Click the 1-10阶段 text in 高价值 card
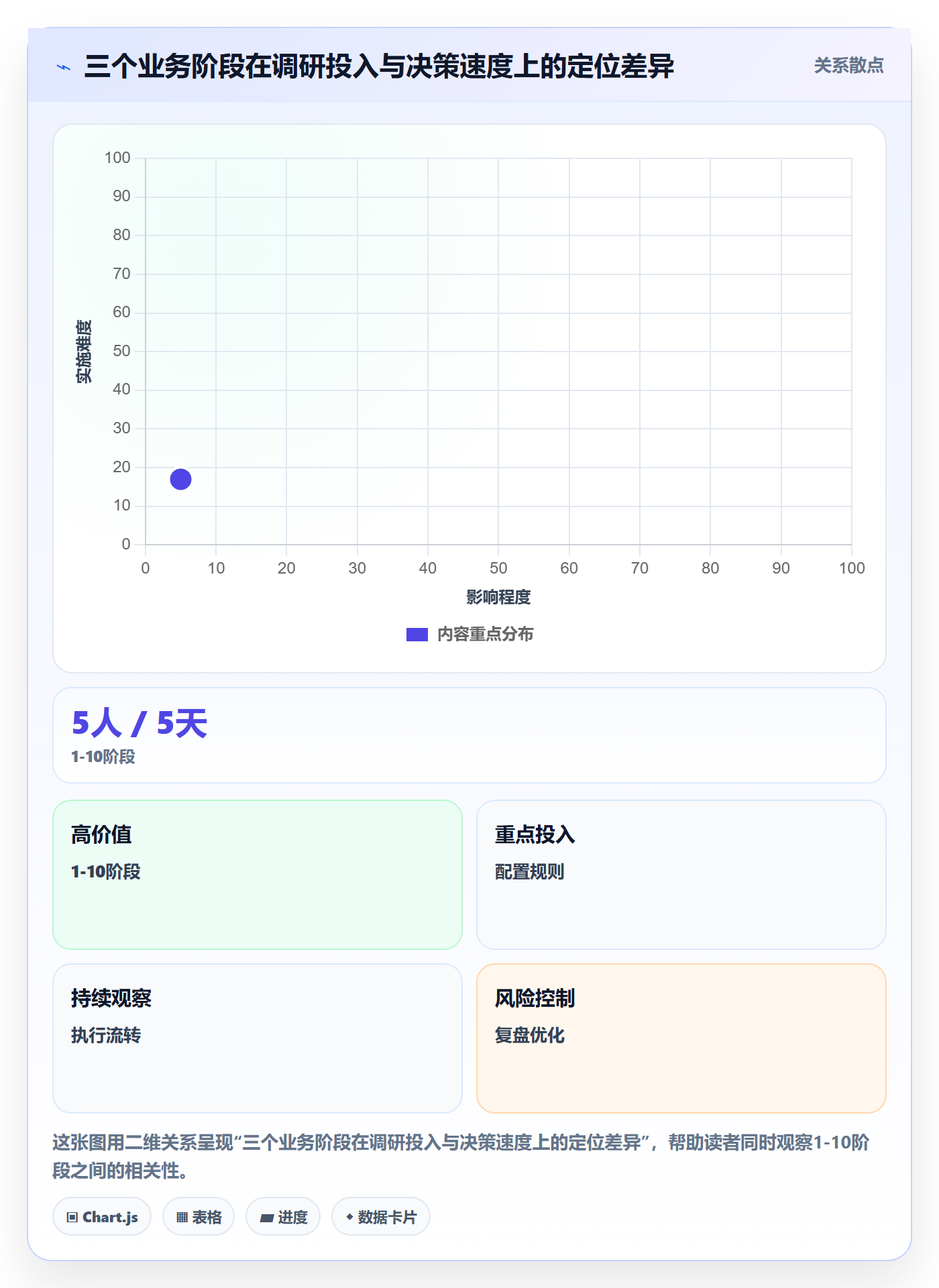 coord(106,871)
